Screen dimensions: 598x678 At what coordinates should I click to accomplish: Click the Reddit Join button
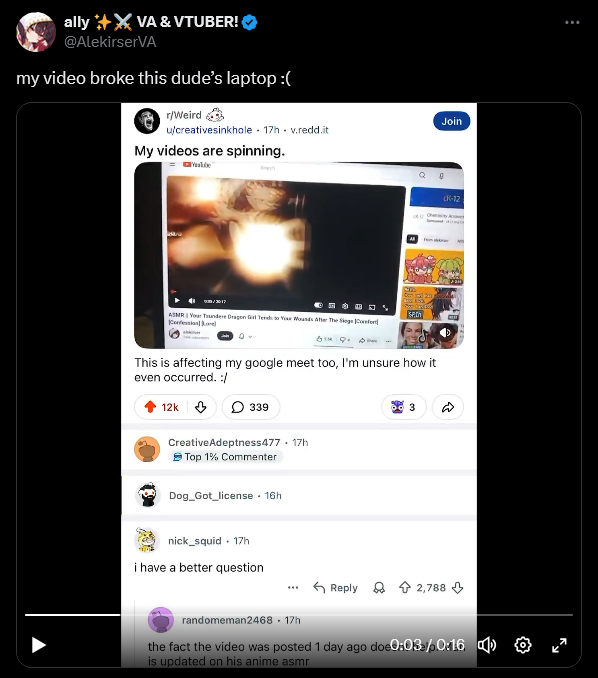pos(451,122)
